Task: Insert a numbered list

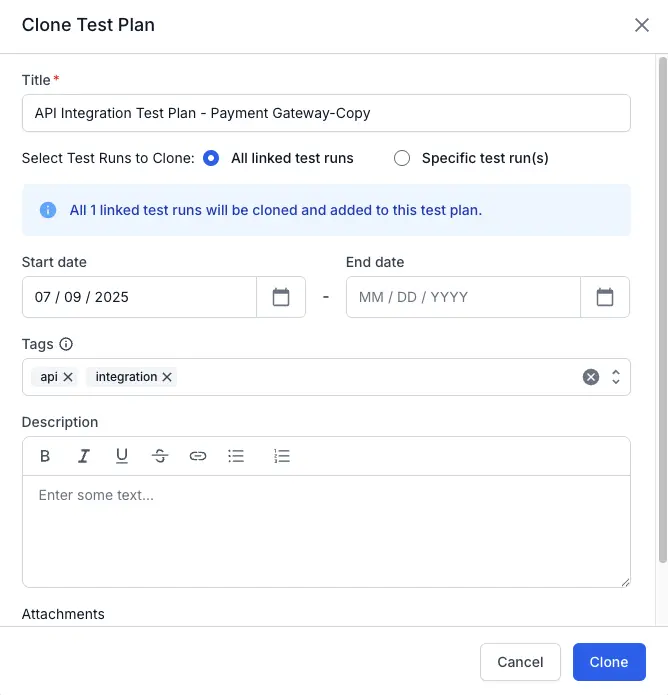Action: tap(282, 456)
